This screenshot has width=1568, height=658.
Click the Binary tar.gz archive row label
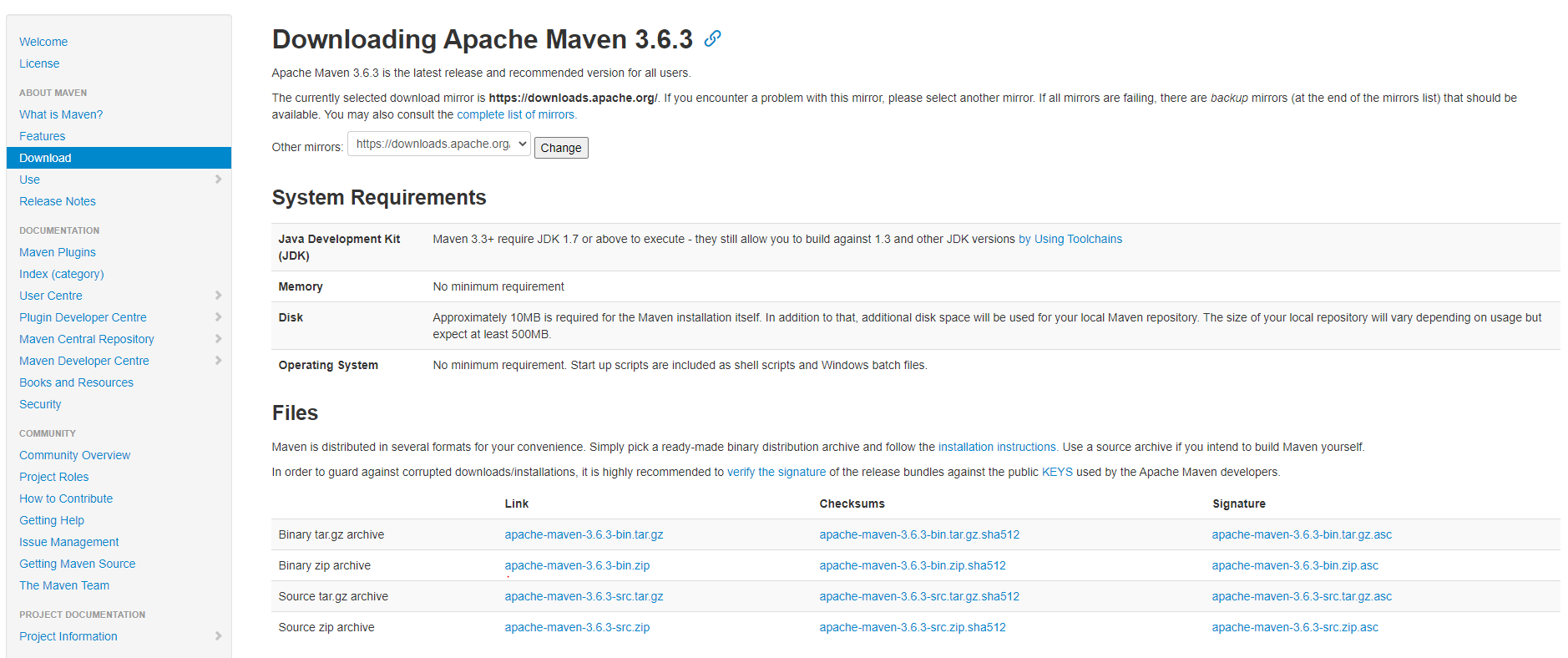coord(331,534)
